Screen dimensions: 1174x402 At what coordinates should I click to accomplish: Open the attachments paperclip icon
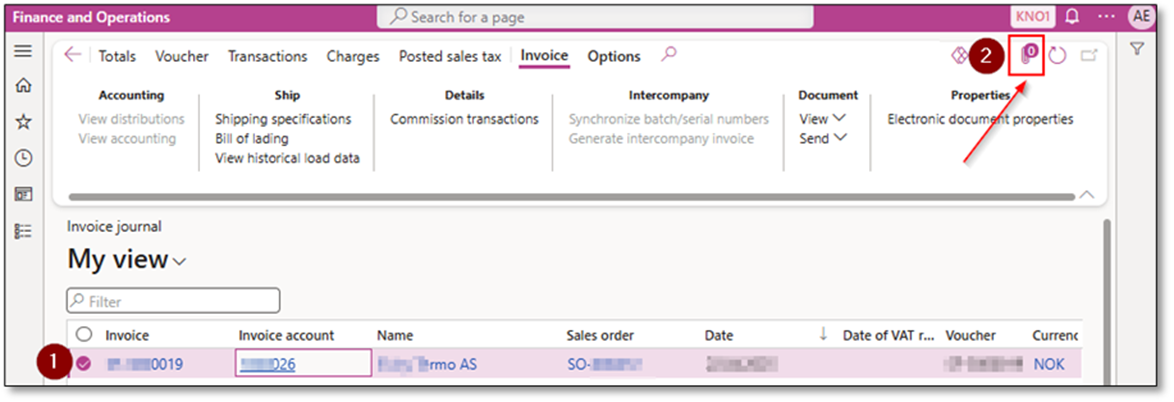[1028, 56]
